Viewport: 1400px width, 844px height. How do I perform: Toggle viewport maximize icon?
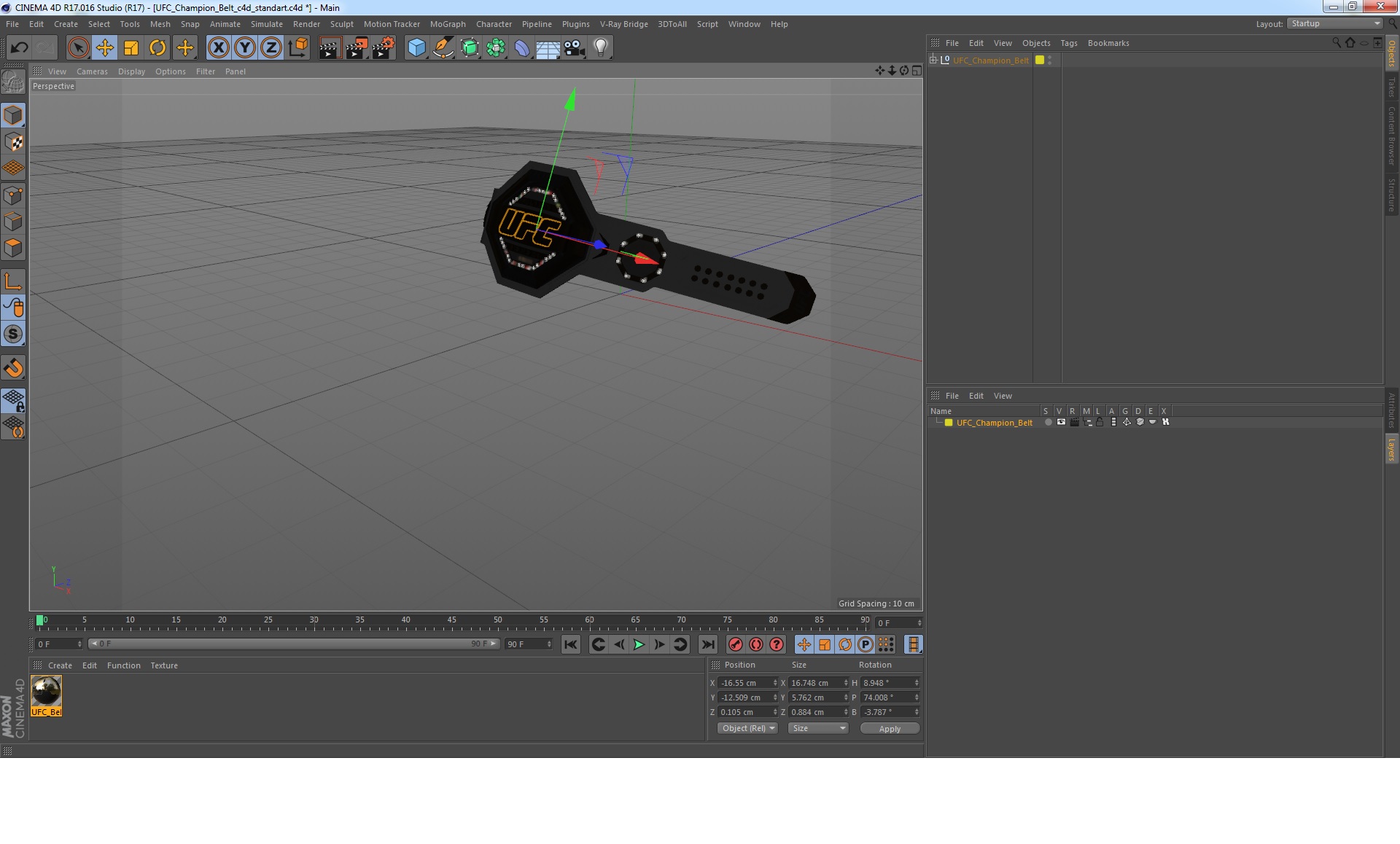pos(917,71)
